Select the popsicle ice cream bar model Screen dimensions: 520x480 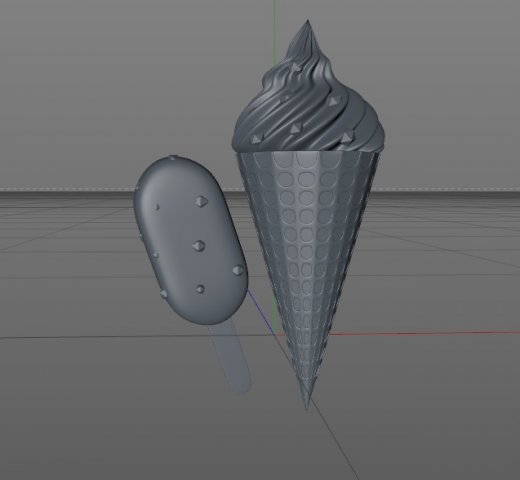tap(191, 240)
